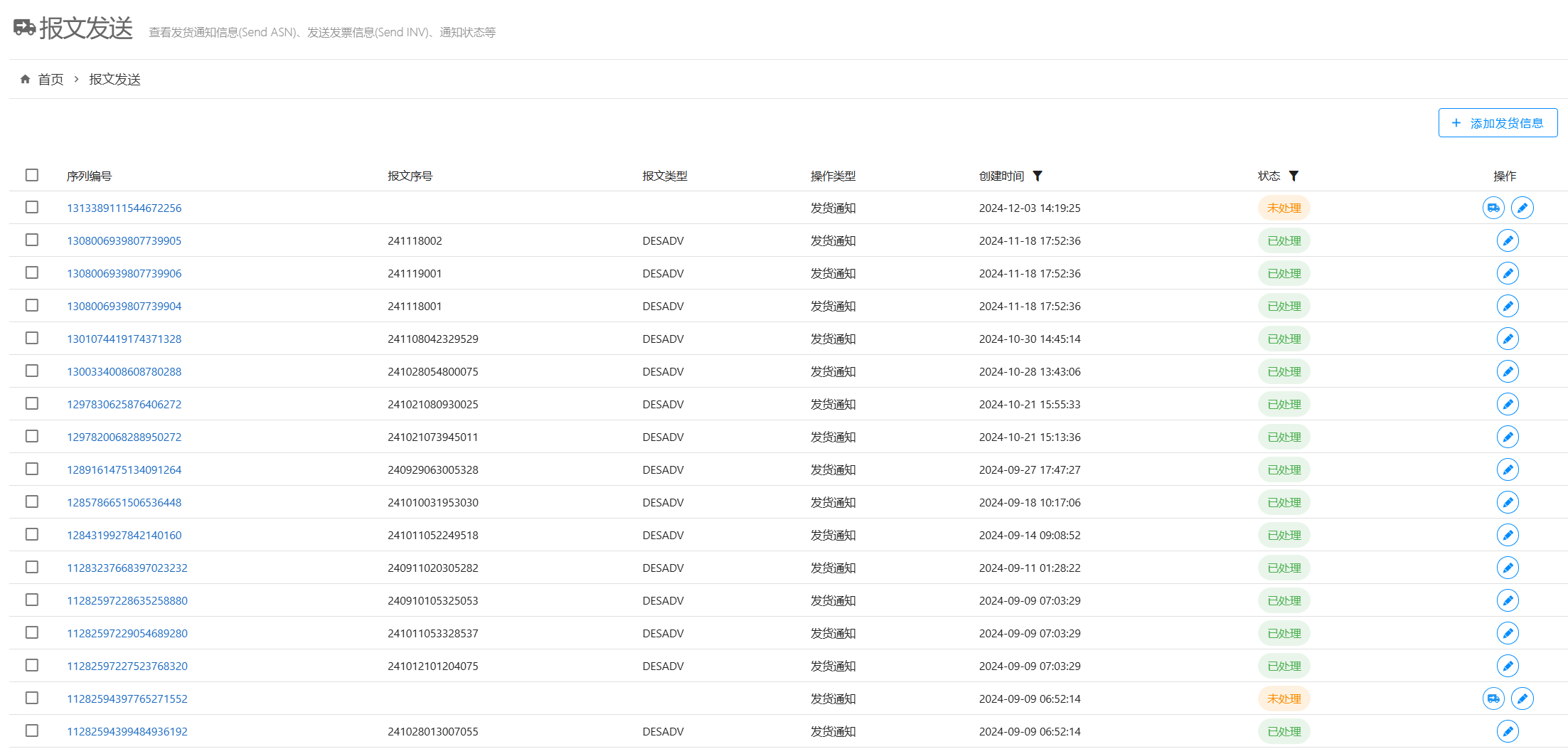Click edit pencil icon for row 1313389111544672256

1522,208
